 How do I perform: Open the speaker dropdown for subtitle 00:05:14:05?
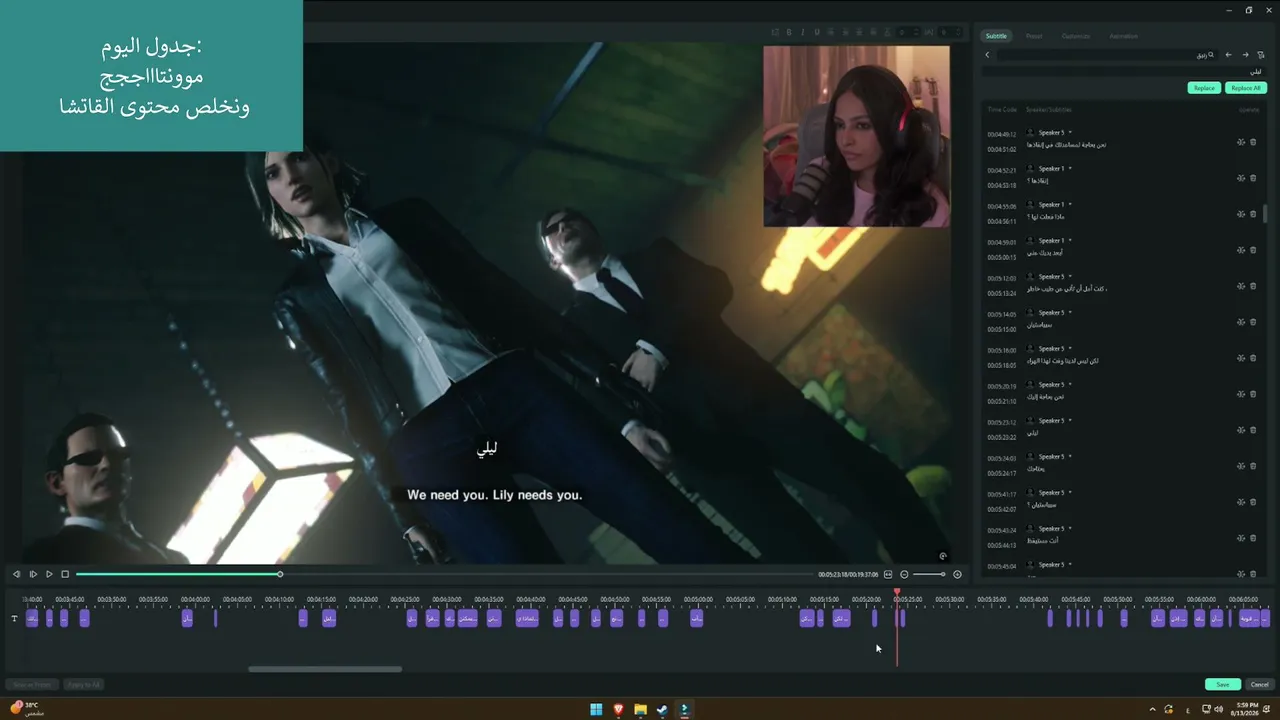(x=1070, y=312)
